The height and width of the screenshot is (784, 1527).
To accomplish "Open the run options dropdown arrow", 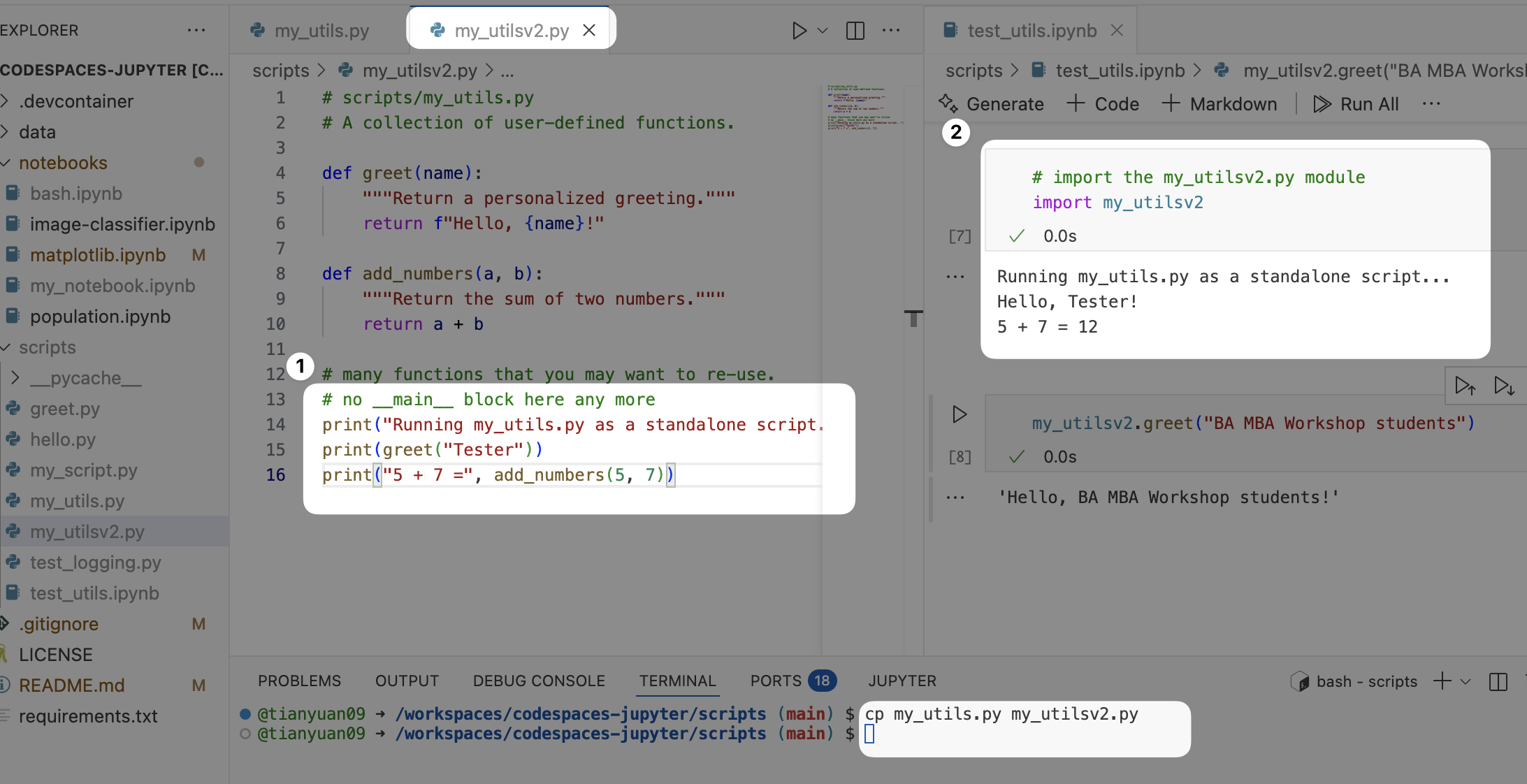I will pyautogui.click(x=823, y=31).
